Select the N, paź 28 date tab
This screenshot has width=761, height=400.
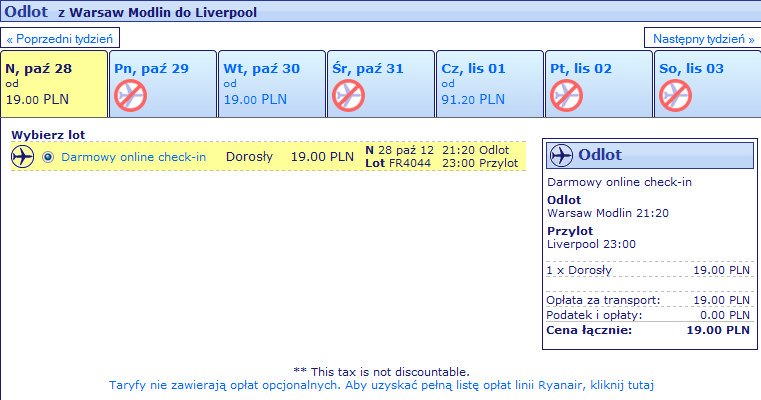coord(53,82)
